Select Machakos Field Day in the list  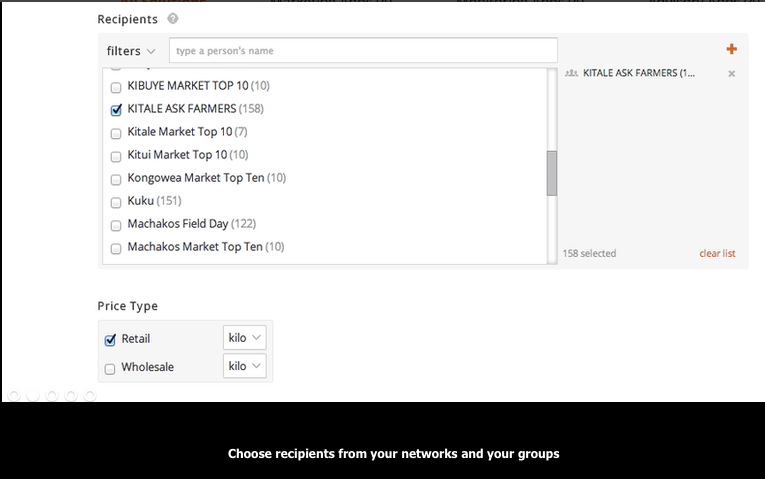pyautogui.click(x=191, y=224)
